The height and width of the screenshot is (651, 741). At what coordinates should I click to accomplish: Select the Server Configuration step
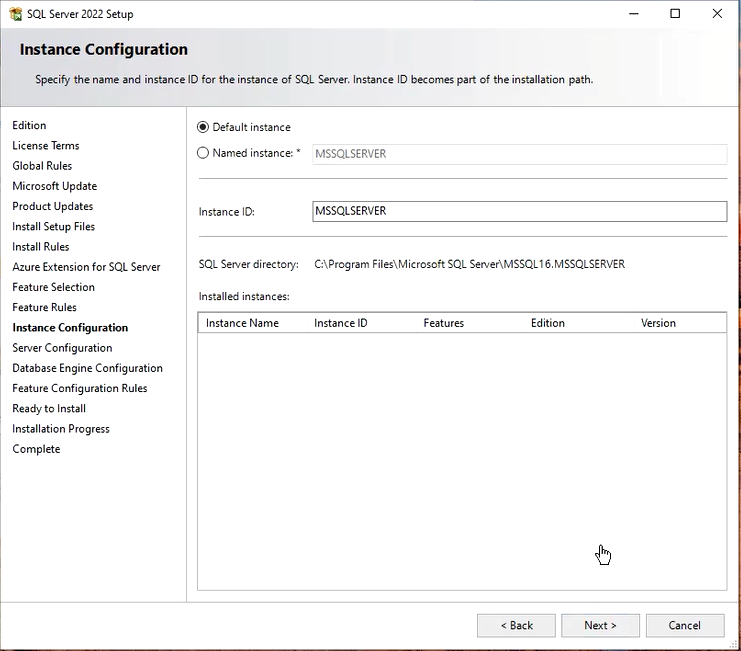[x=62, y=348]
